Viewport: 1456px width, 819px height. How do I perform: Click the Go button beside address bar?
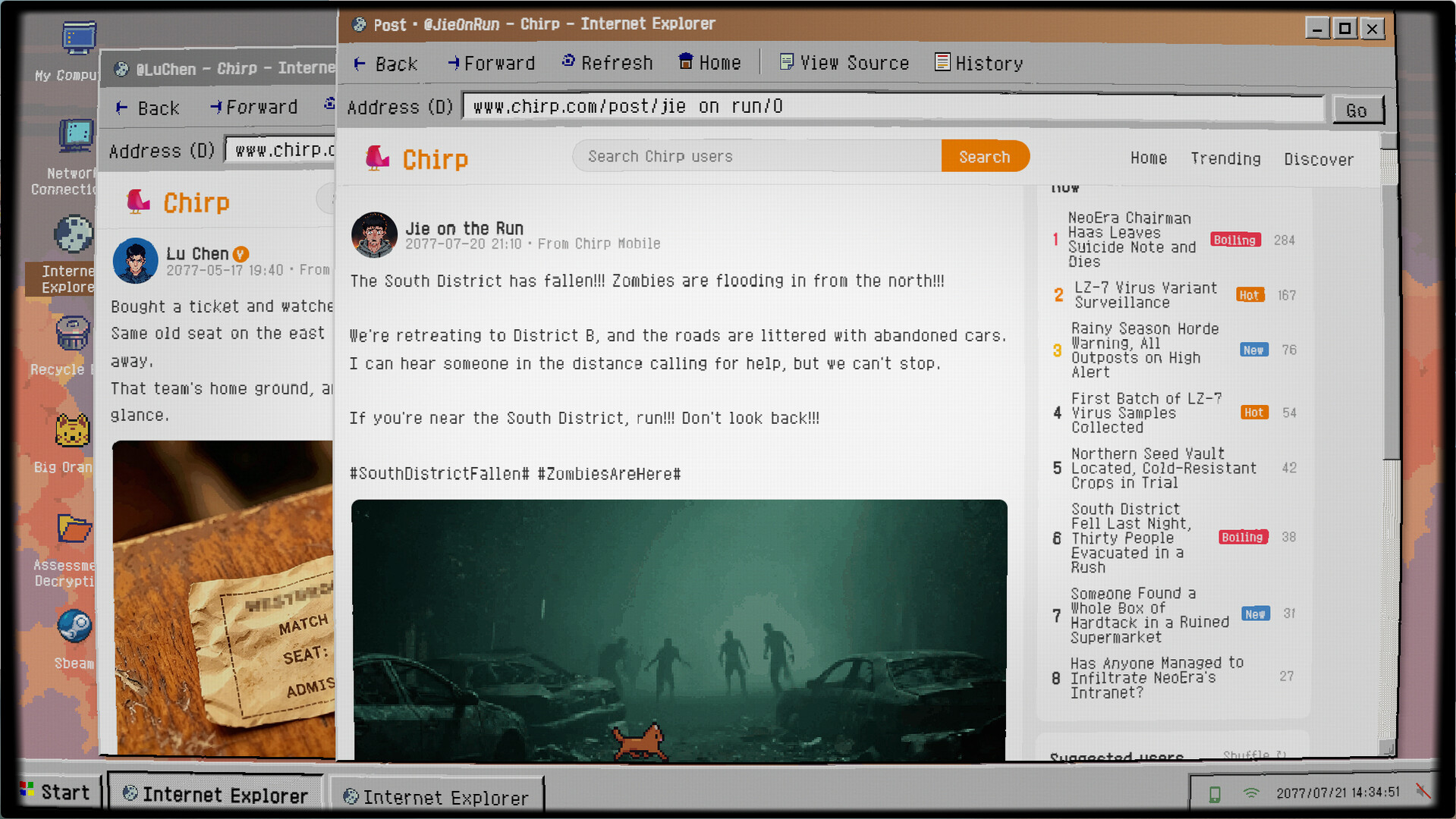pyautogui.click(x=1357, y=110)
